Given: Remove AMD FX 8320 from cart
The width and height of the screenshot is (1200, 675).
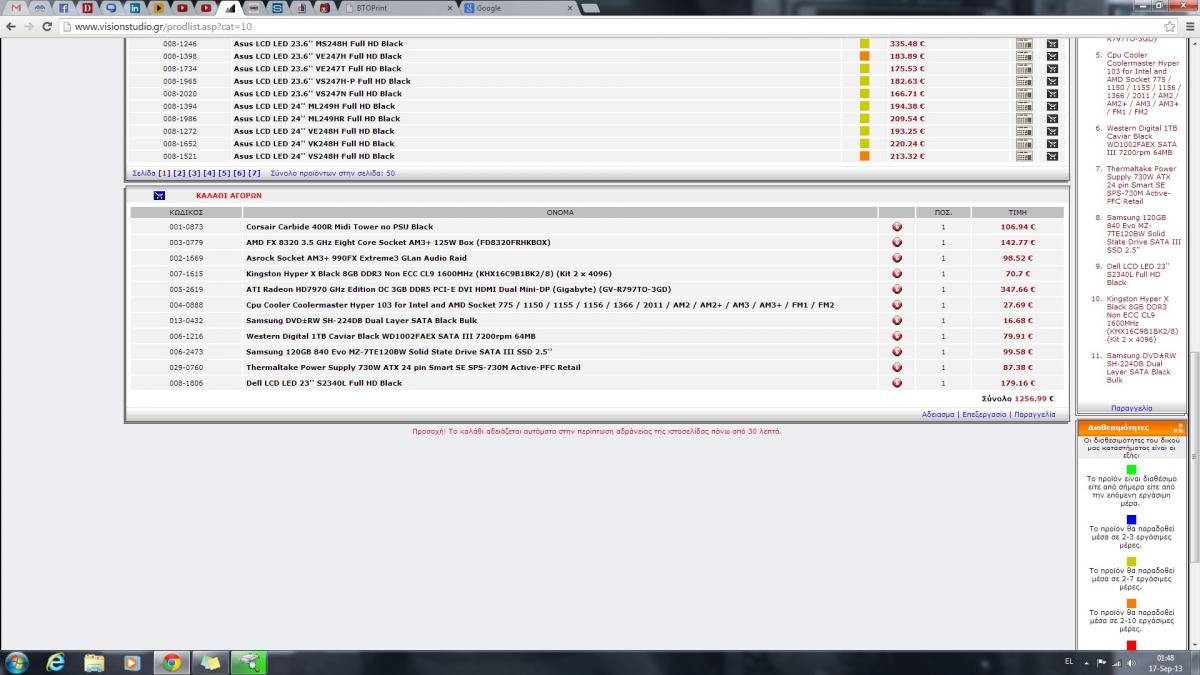Looking at the screenshot, I should point(897,242).
